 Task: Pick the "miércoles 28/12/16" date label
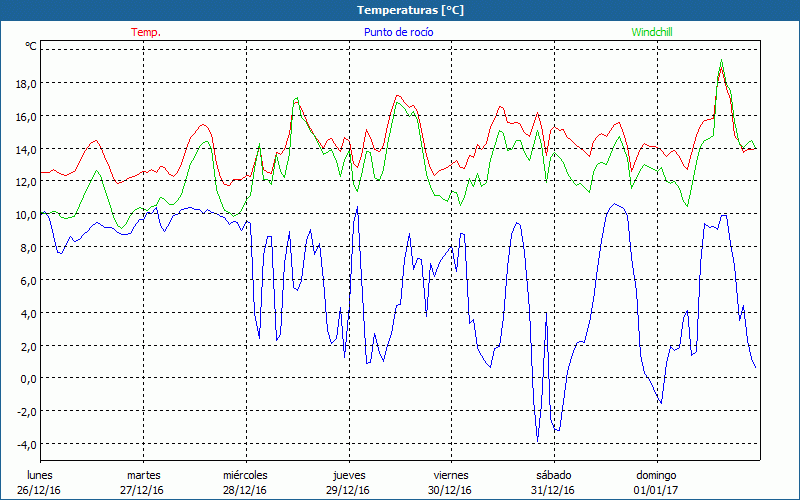(245, 482)
